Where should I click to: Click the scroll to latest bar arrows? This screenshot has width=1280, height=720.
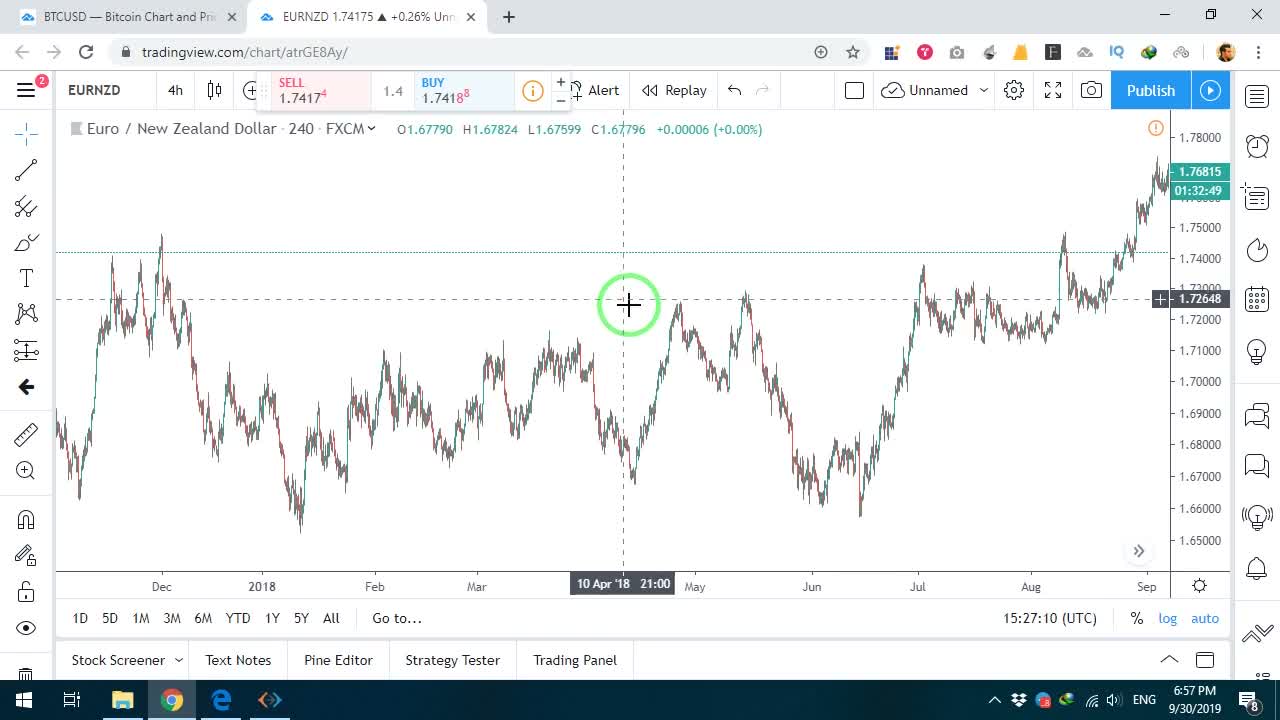(1138, 551)
